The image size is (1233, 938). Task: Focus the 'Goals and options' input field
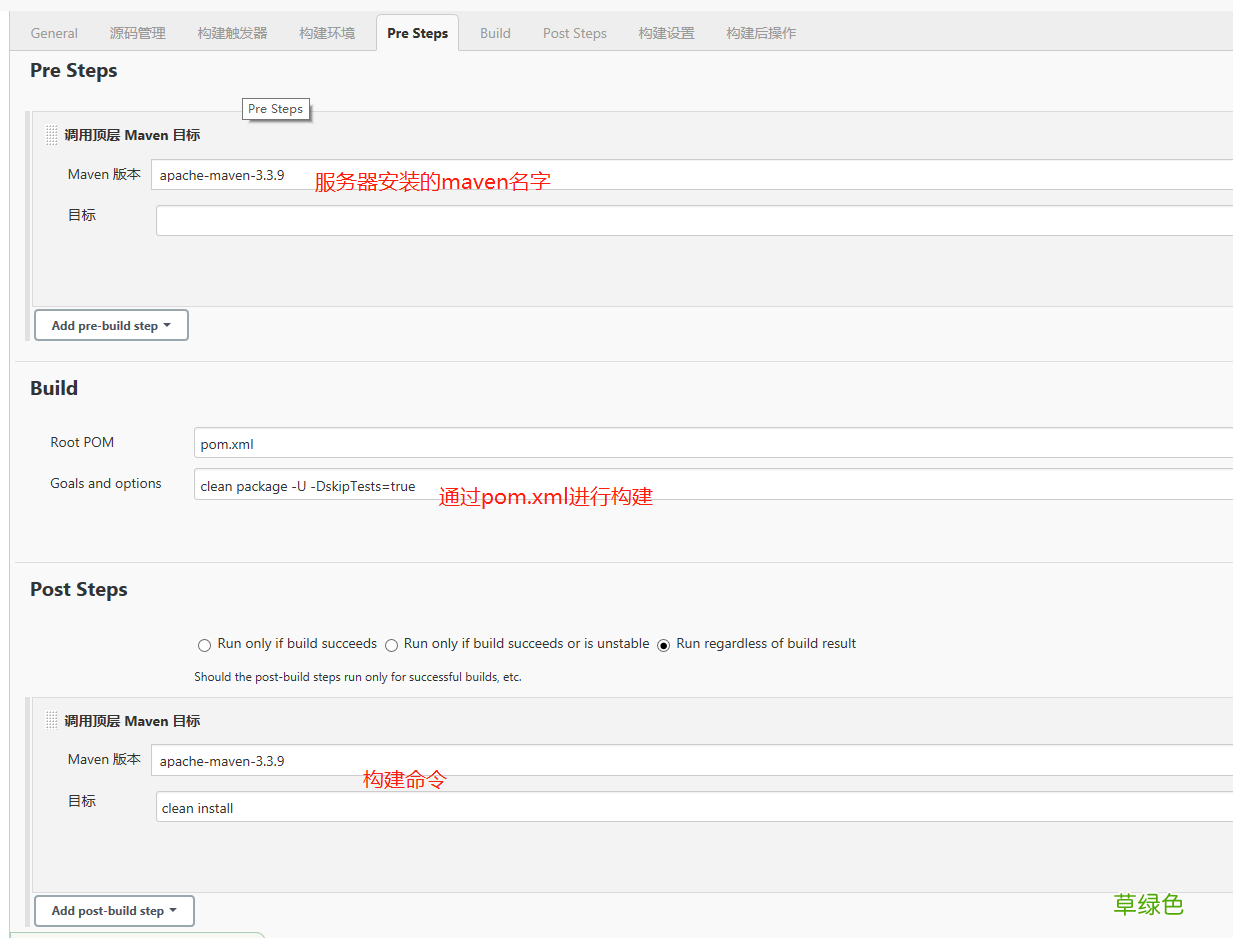(712, 485)
